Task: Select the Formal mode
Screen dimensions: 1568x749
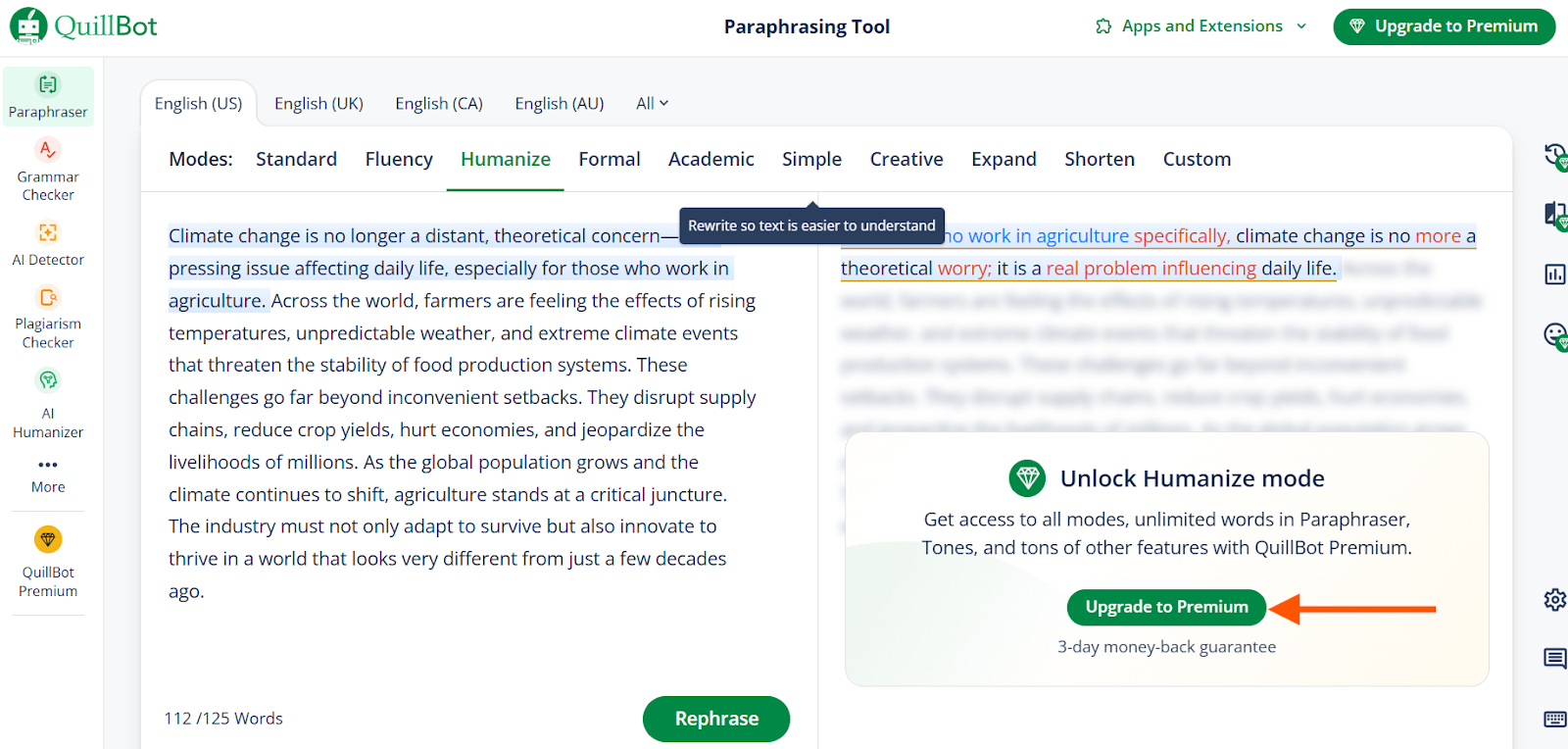Action: point(610,159)
